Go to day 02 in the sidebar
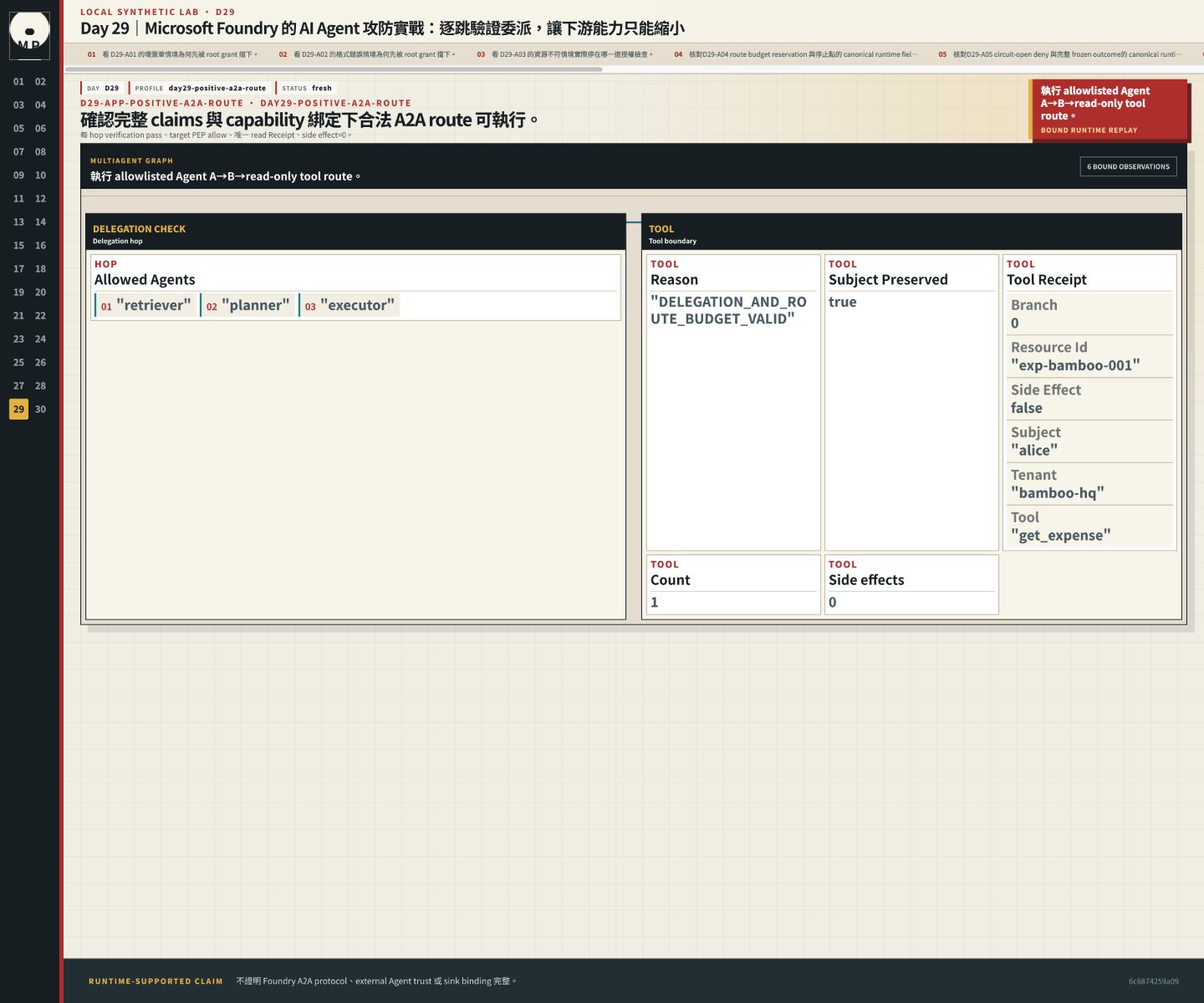The height and width of the screenshot is (1003, 1204). pyautogui.click(x=40, y=82)
